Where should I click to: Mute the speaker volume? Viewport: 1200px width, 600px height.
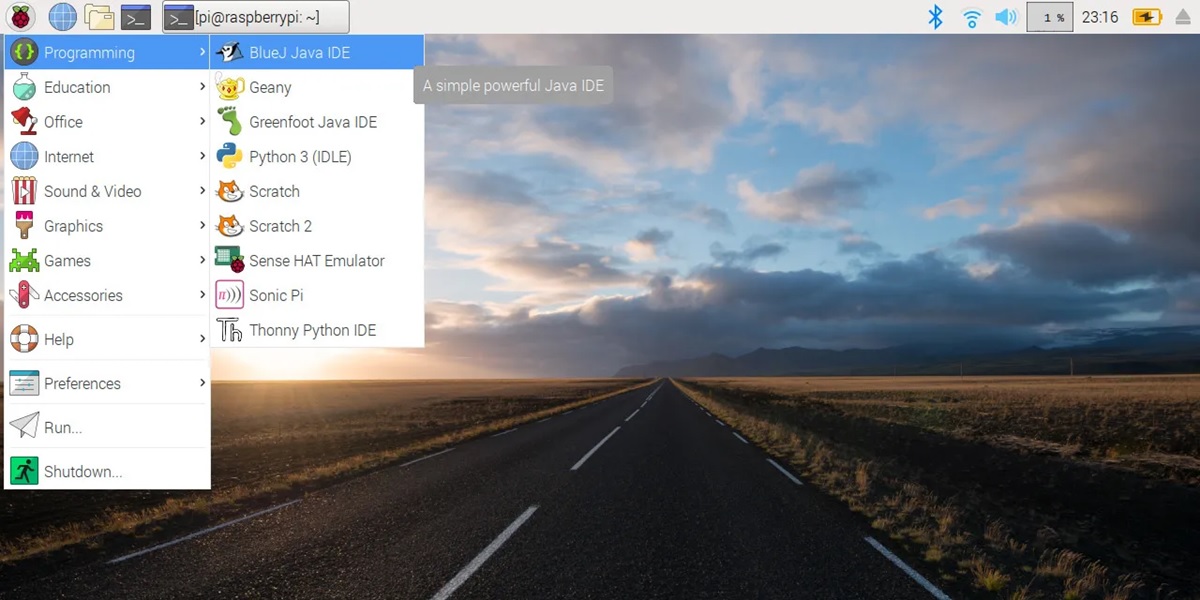point(1006,16)
